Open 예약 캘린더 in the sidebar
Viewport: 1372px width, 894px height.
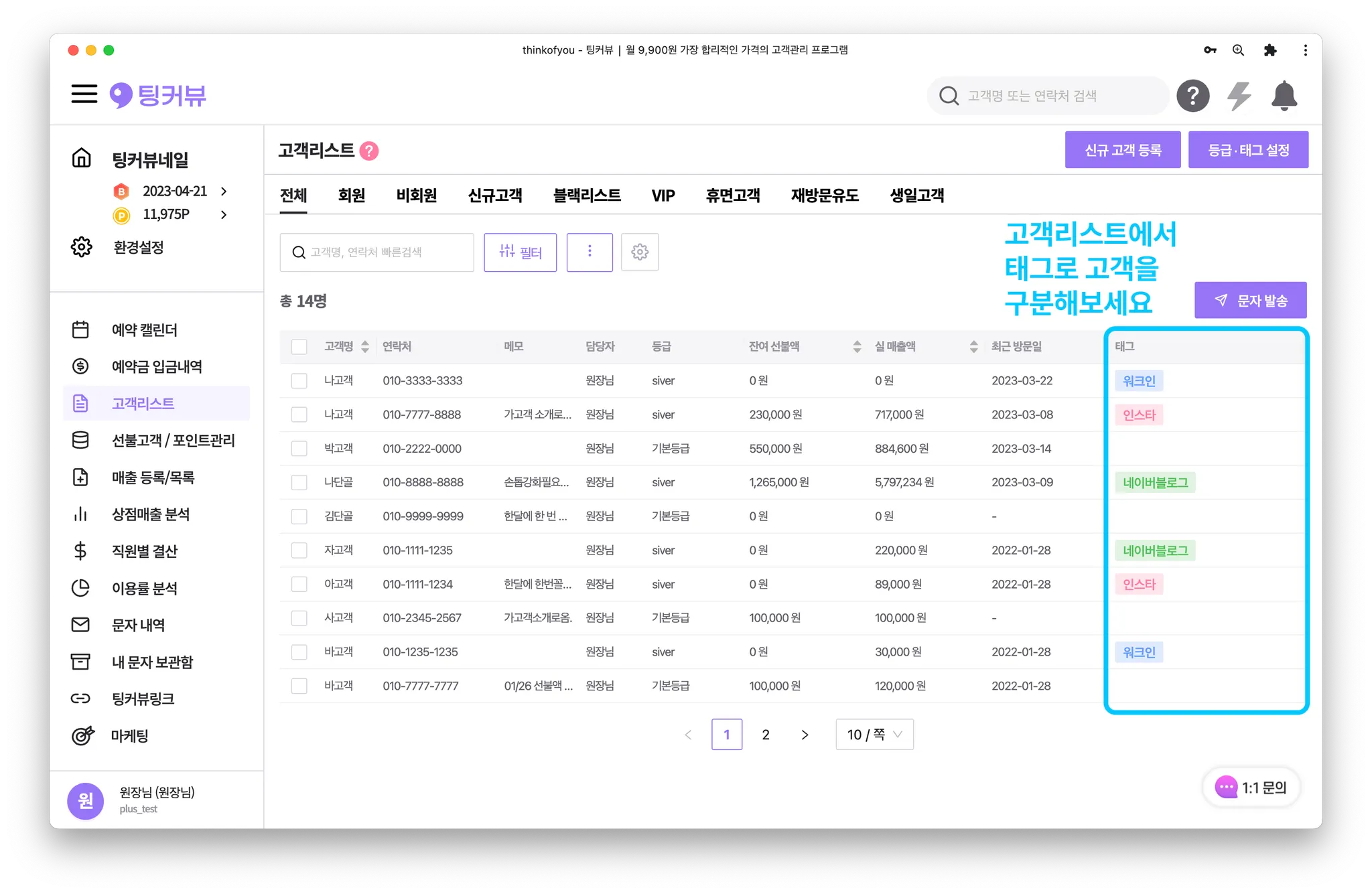click(x=144, y=329)
